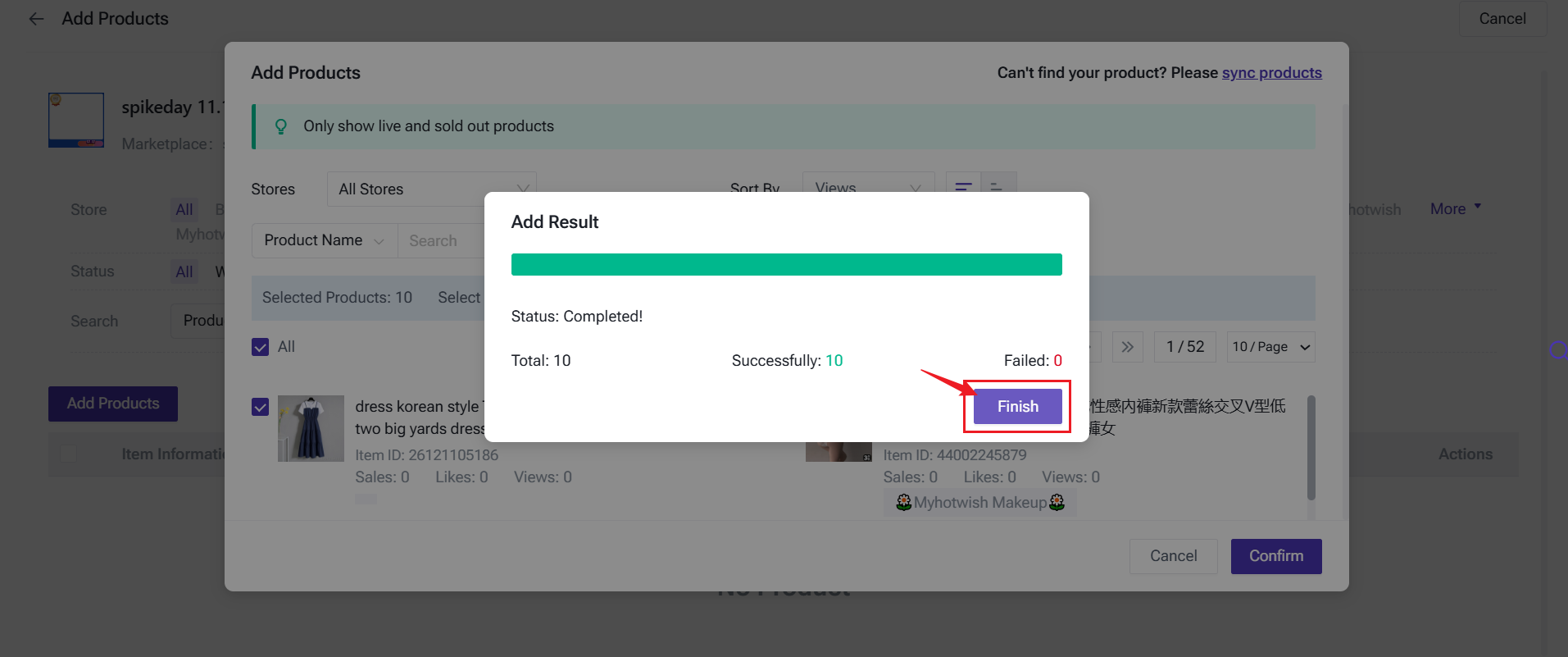Select the All filter in Status row

click(184, 271)
